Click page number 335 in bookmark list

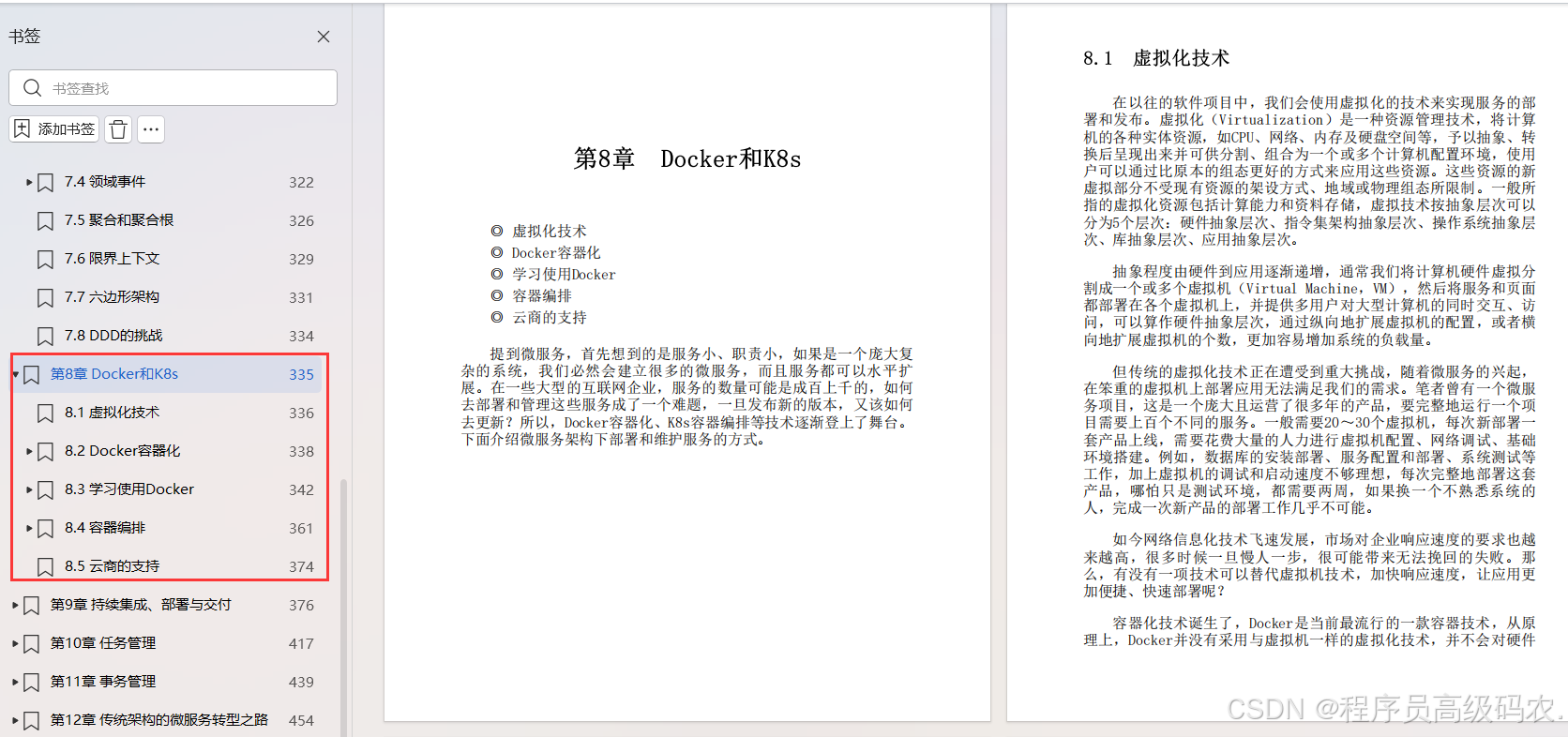tap(301, 374)
